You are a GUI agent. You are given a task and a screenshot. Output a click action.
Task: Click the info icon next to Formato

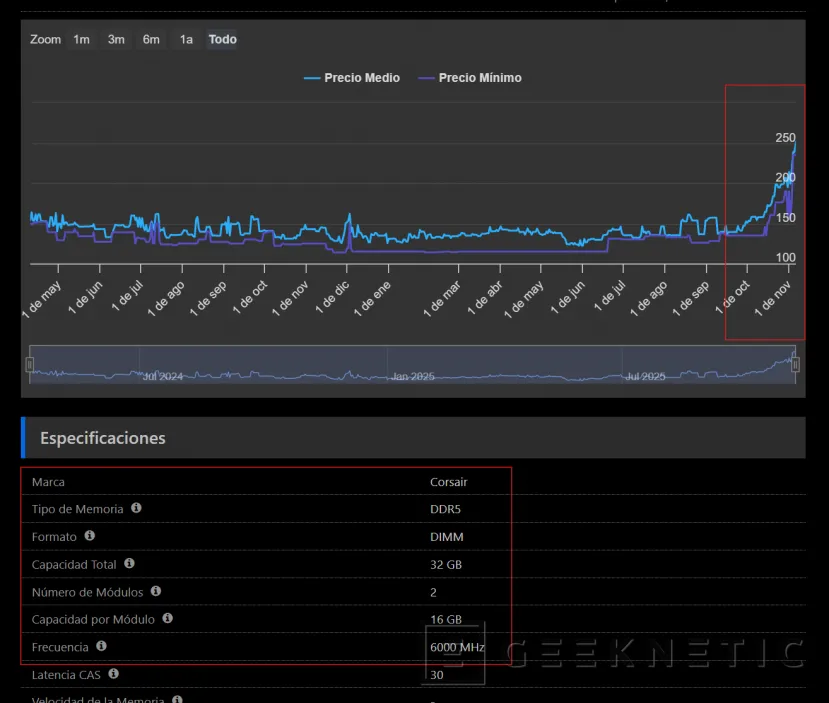coord(90,536)
